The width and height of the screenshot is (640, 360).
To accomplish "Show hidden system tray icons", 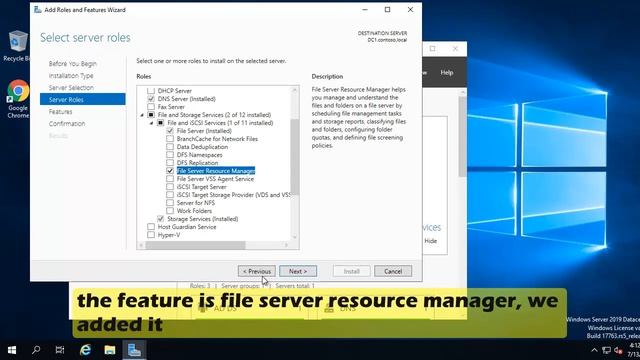I will [594, 350].
